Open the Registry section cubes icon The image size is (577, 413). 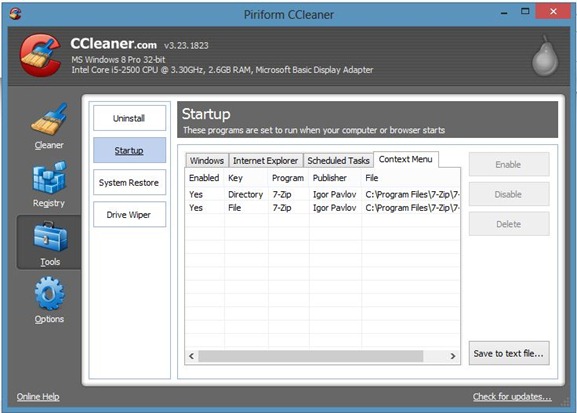[x=50, y=177]
